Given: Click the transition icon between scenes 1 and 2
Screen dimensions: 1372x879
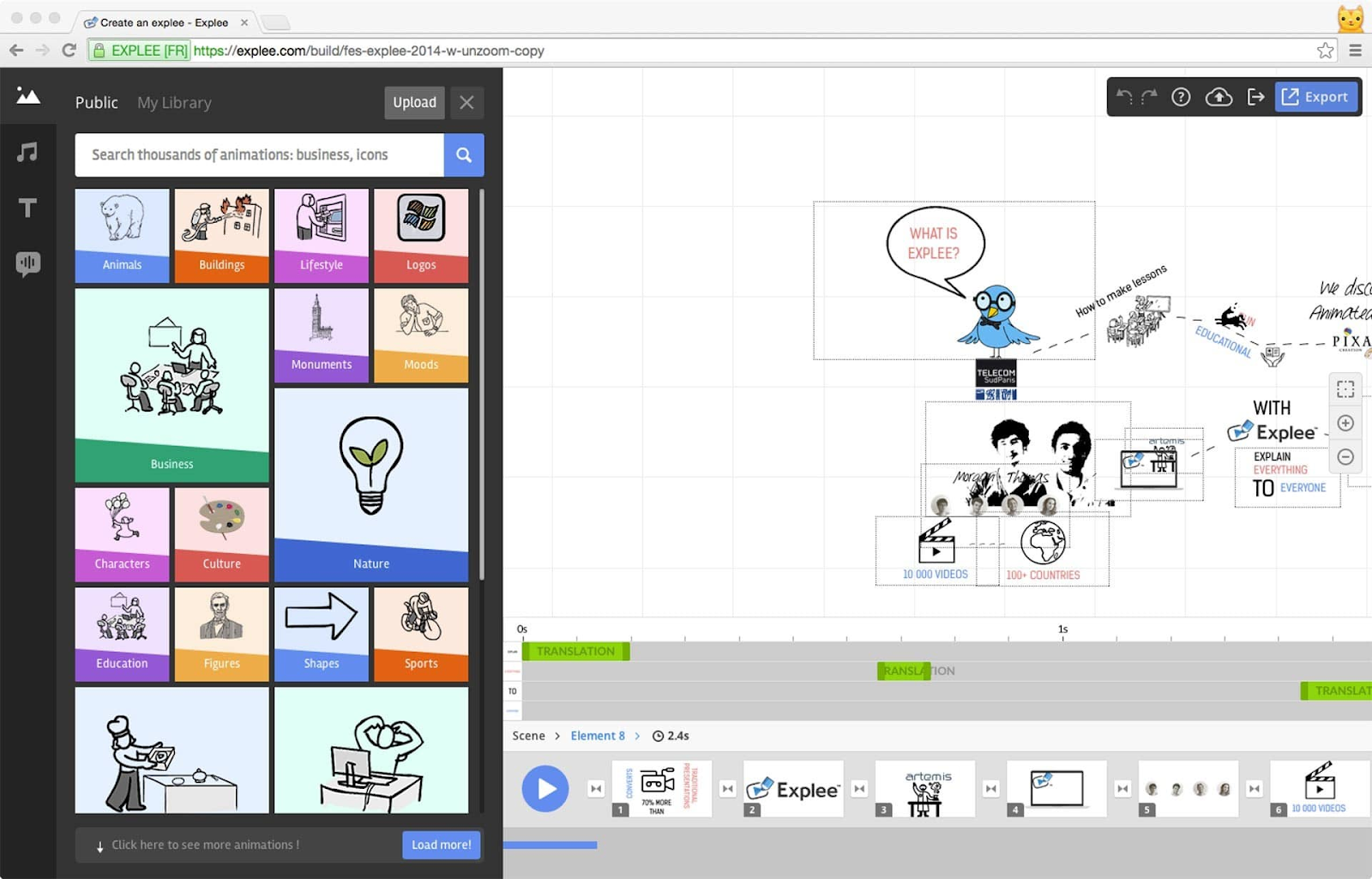Looking at the screenshot, I should click(x=728, y=788).
